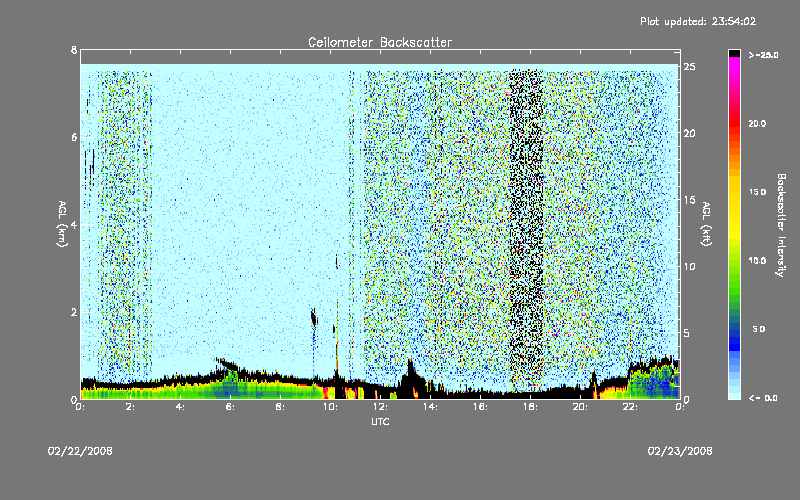Click the '6:' hour tick on UTC axis

(231, 407)
